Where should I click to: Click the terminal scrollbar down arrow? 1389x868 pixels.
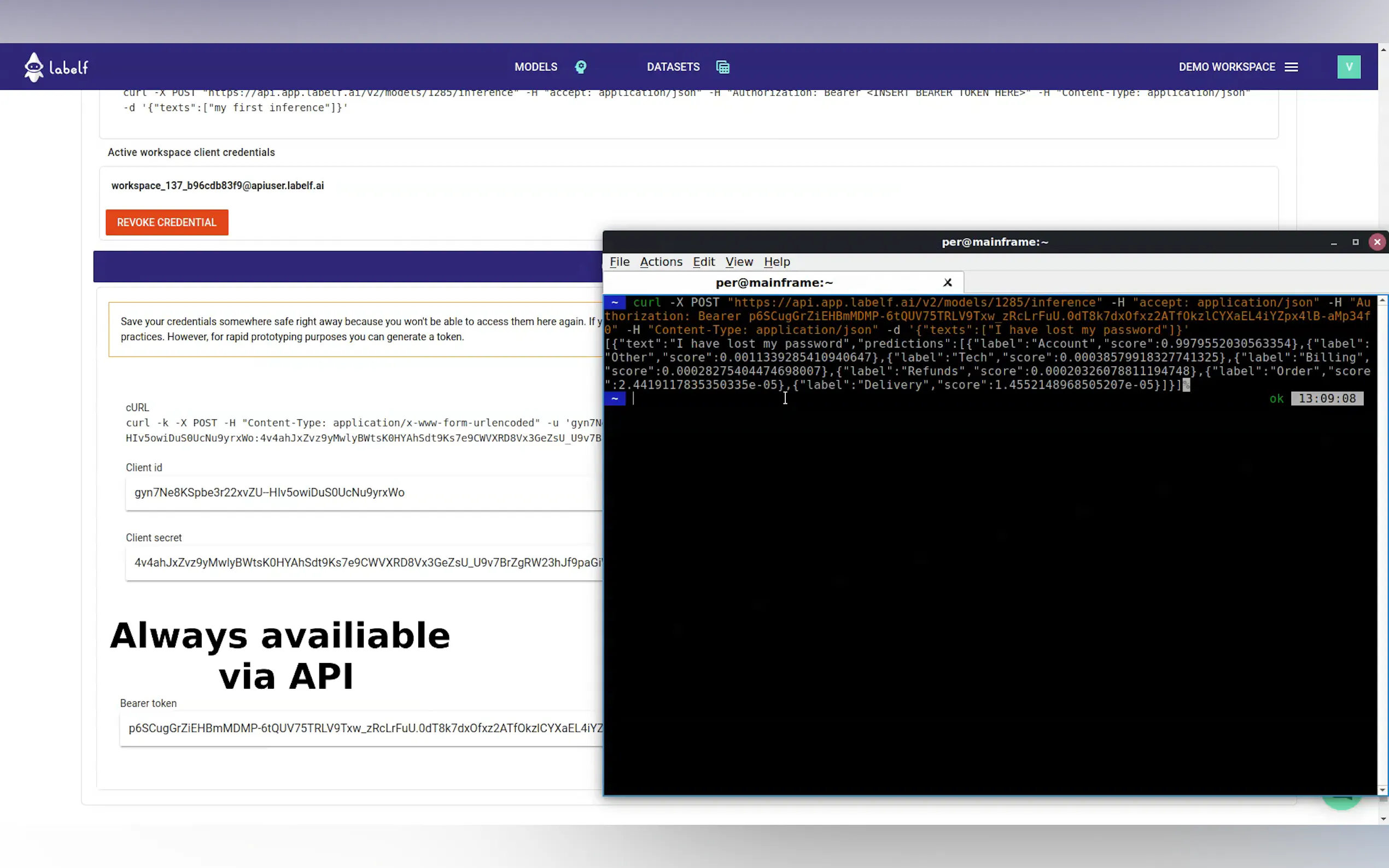click(x=1382, y=790)
